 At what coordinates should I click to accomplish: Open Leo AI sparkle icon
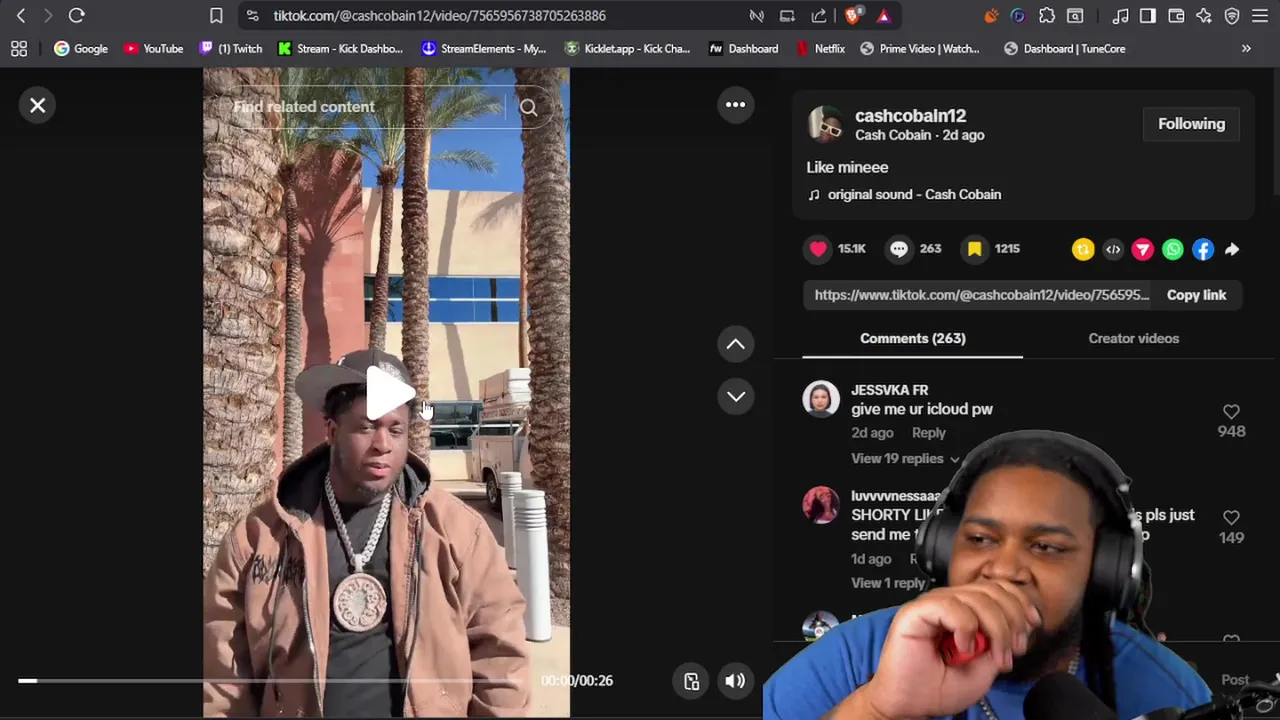pos(1204,16)
